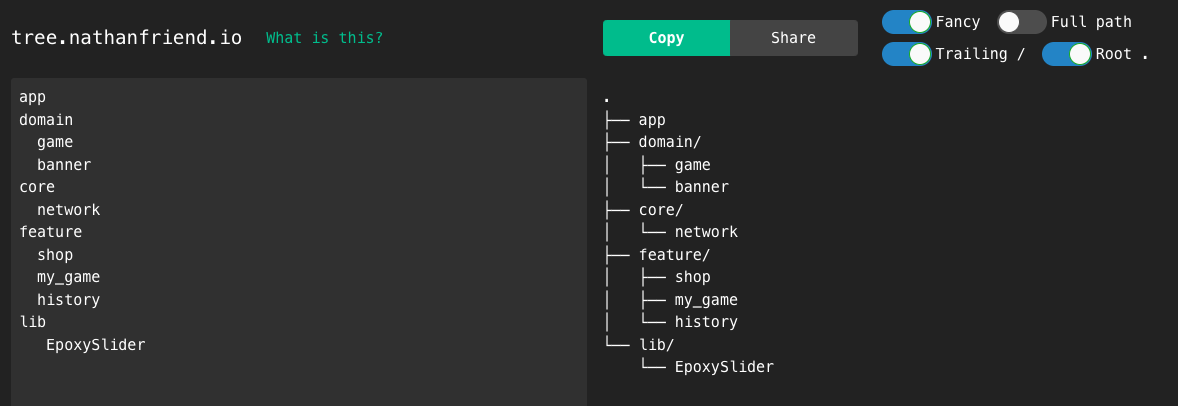The height and width of the screenshot is (406, 1178).
Task: Click the Share button
Action: [x=793, y=38]
